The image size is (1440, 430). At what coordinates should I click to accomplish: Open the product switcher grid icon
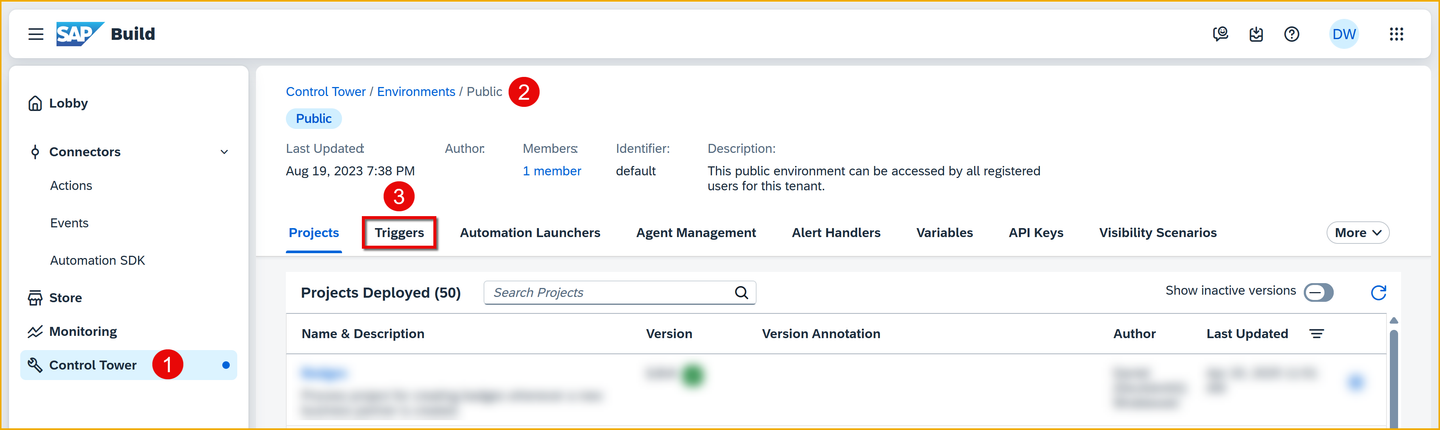1397,34
